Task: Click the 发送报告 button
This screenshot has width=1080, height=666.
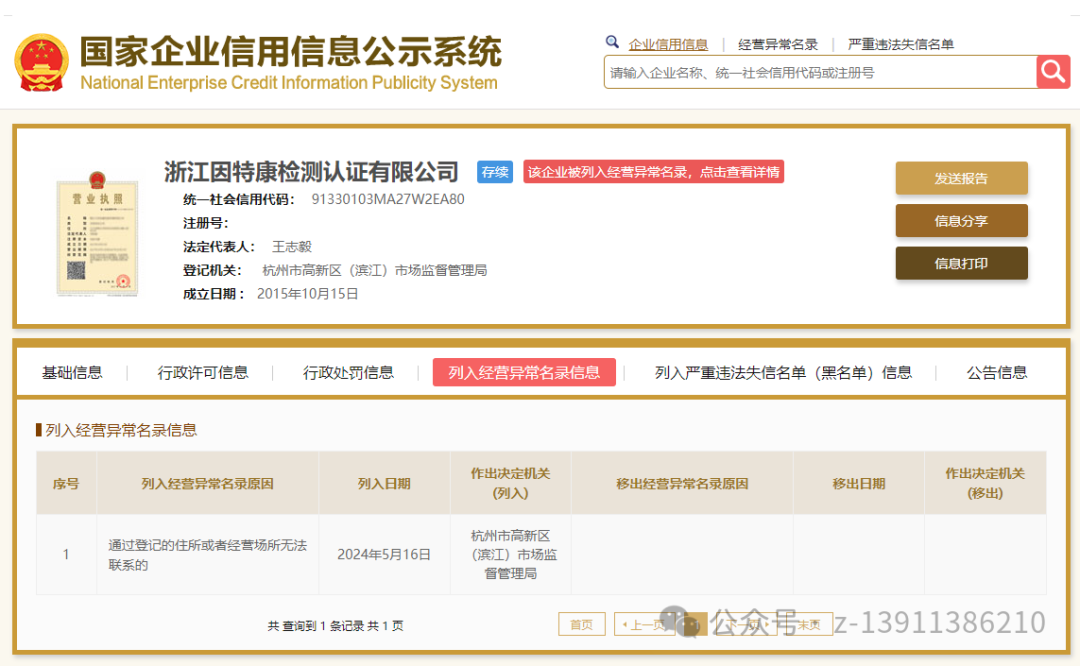Action: click(961, 177)
